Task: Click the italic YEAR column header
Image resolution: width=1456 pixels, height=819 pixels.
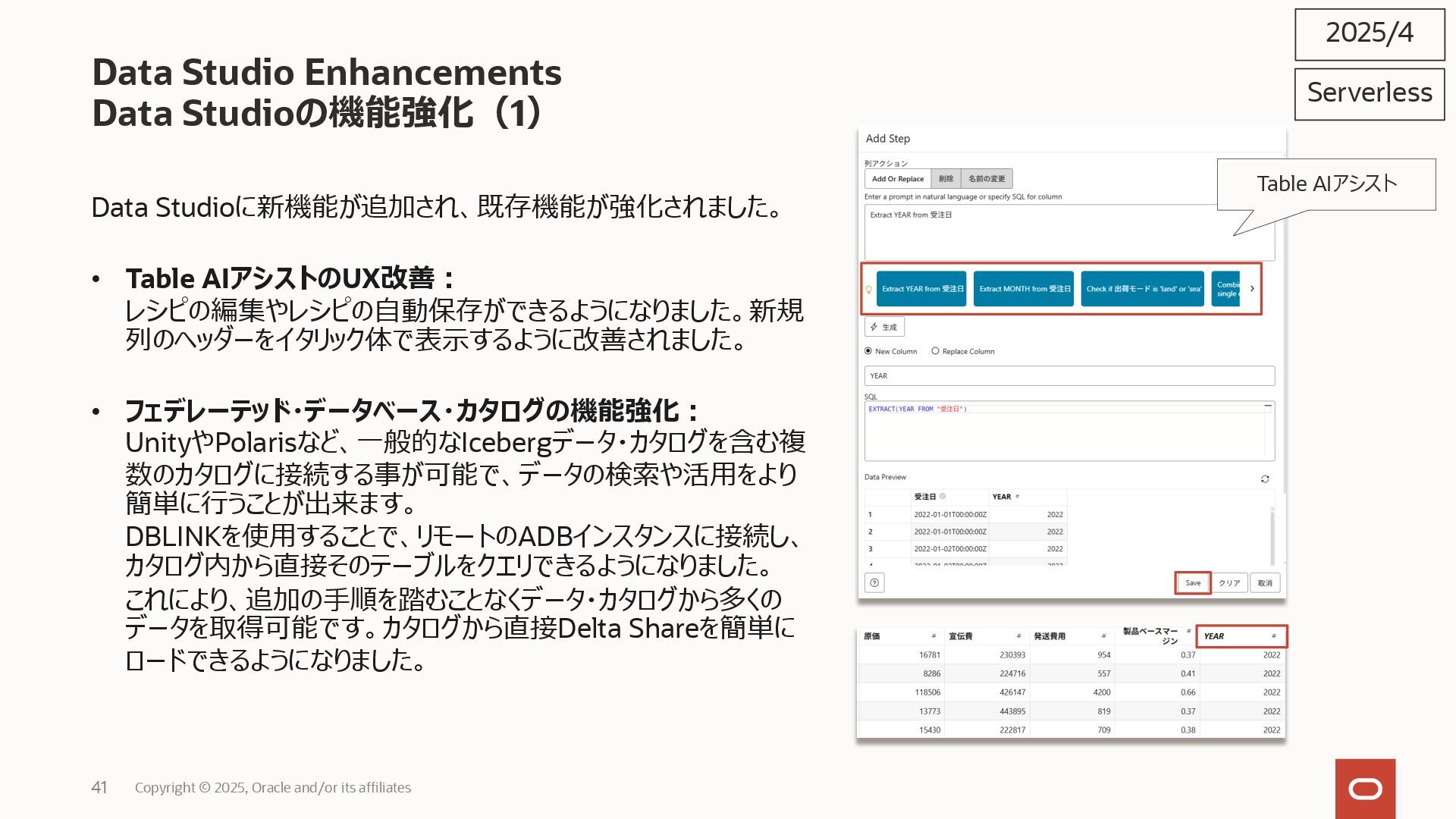Action: pos(1214,636)
